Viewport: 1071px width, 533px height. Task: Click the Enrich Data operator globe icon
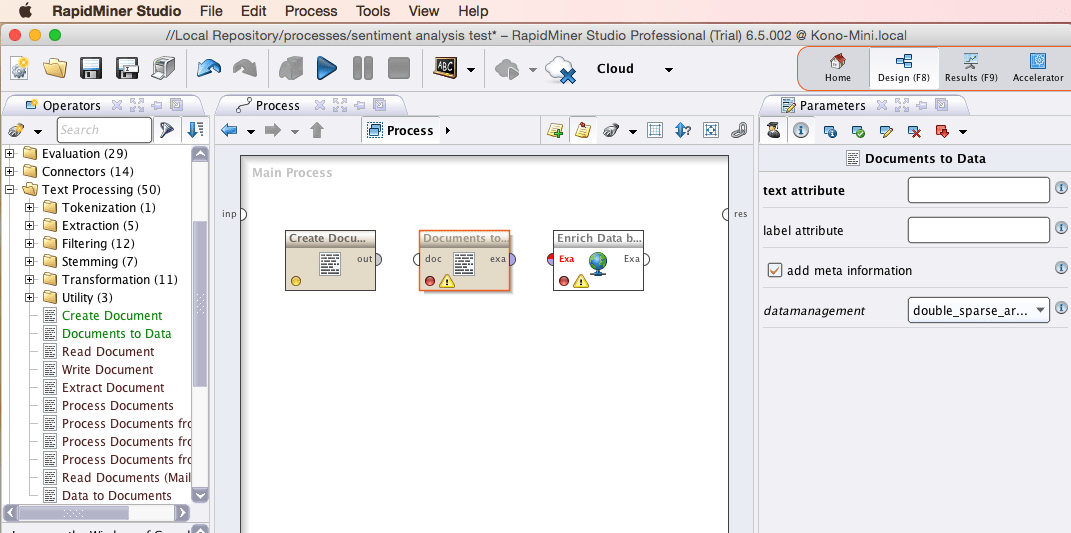click(598, 263)
